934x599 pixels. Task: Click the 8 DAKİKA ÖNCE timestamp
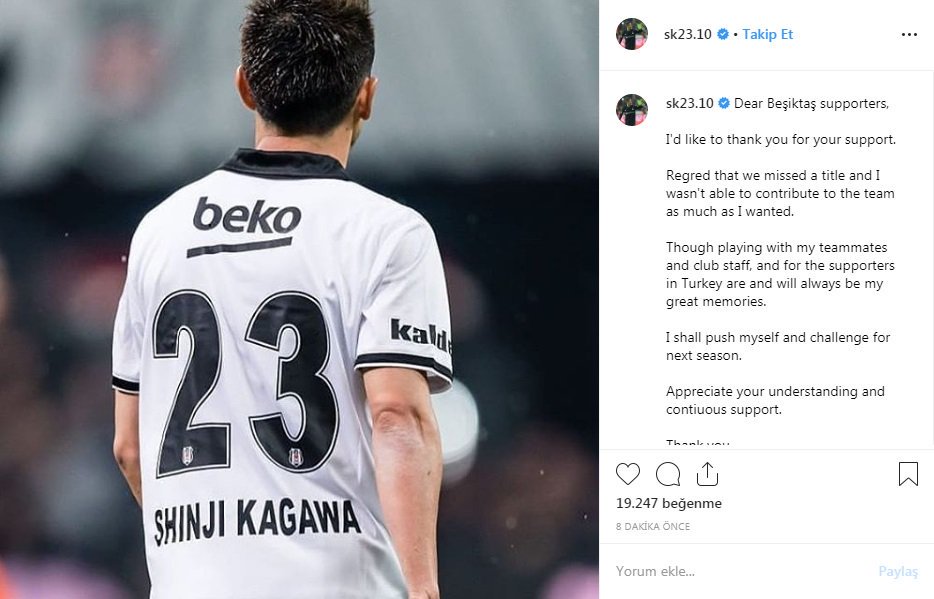click(653, 526)
